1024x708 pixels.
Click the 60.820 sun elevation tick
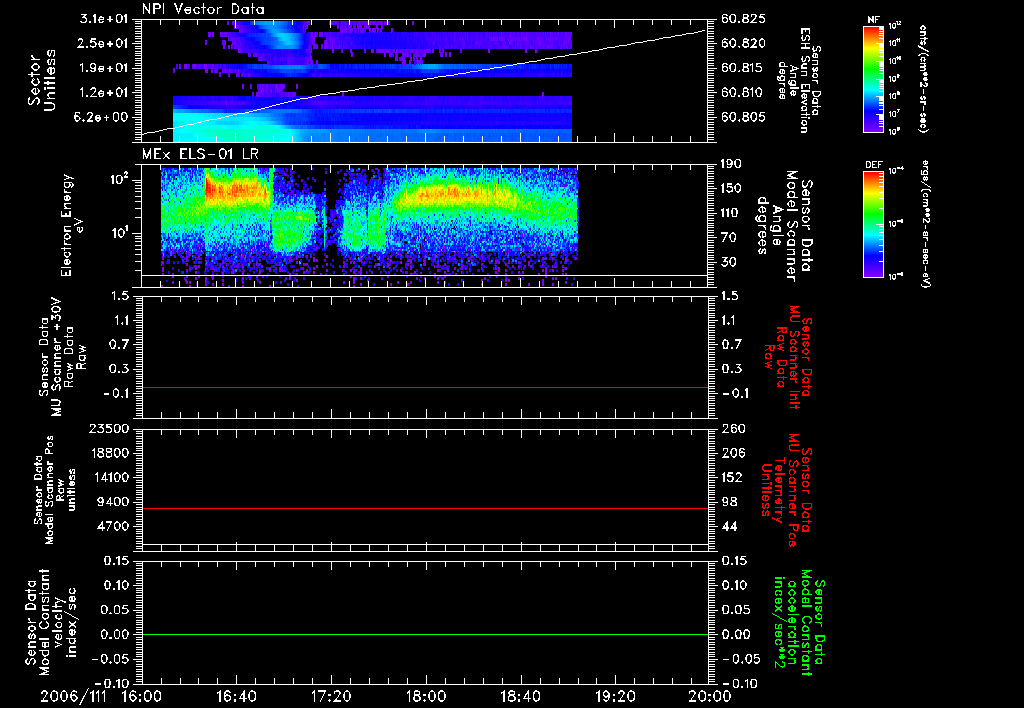coord(743,43)
